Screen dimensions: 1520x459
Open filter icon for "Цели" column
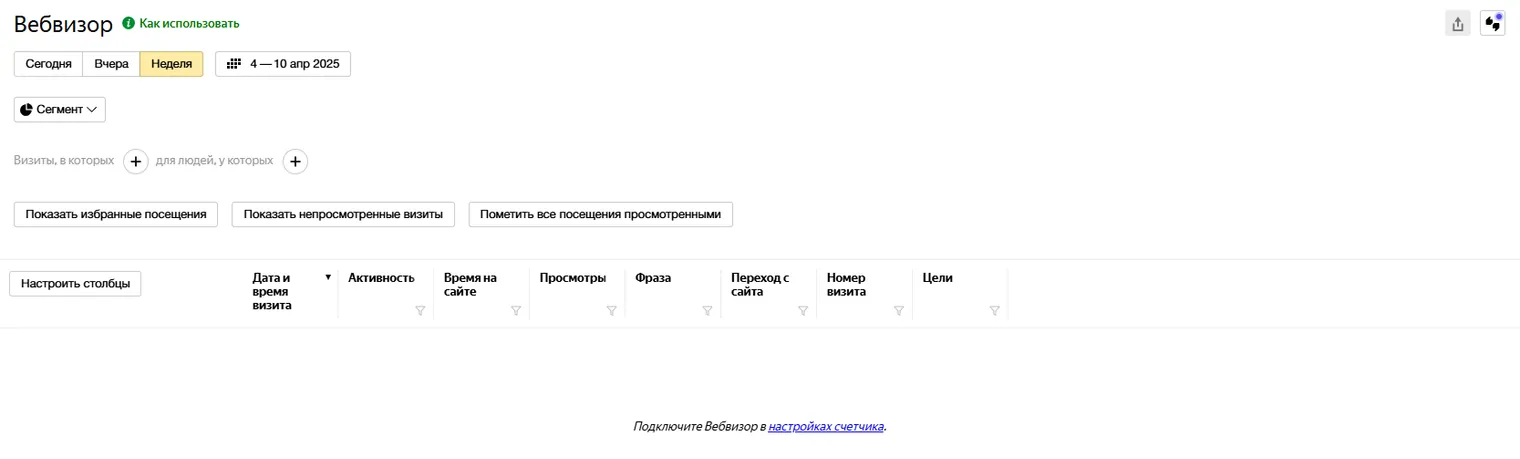(x=994, y=311)
